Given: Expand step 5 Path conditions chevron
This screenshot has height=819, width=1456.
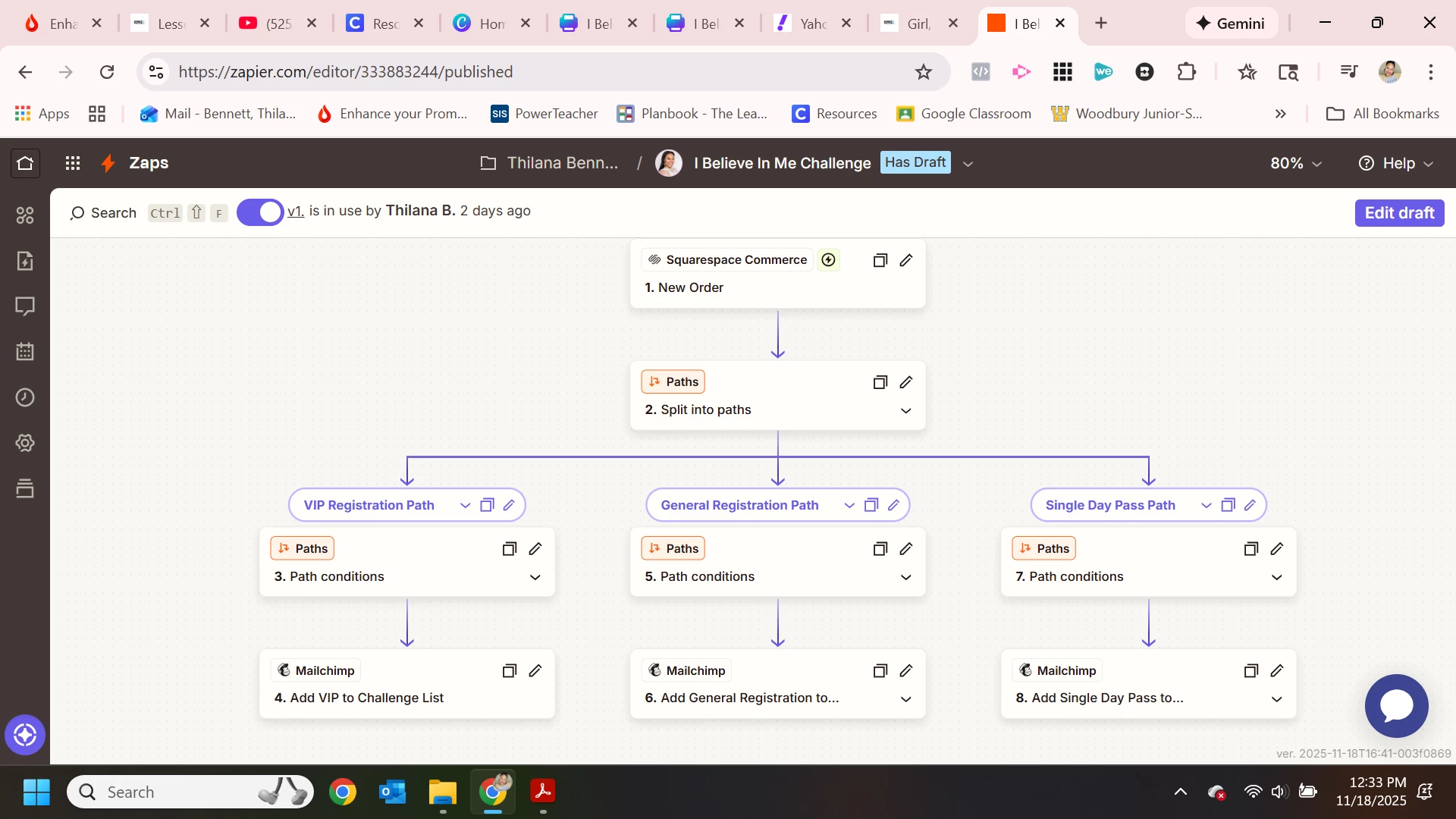Looking at the screenshot, I should [905, 577].
